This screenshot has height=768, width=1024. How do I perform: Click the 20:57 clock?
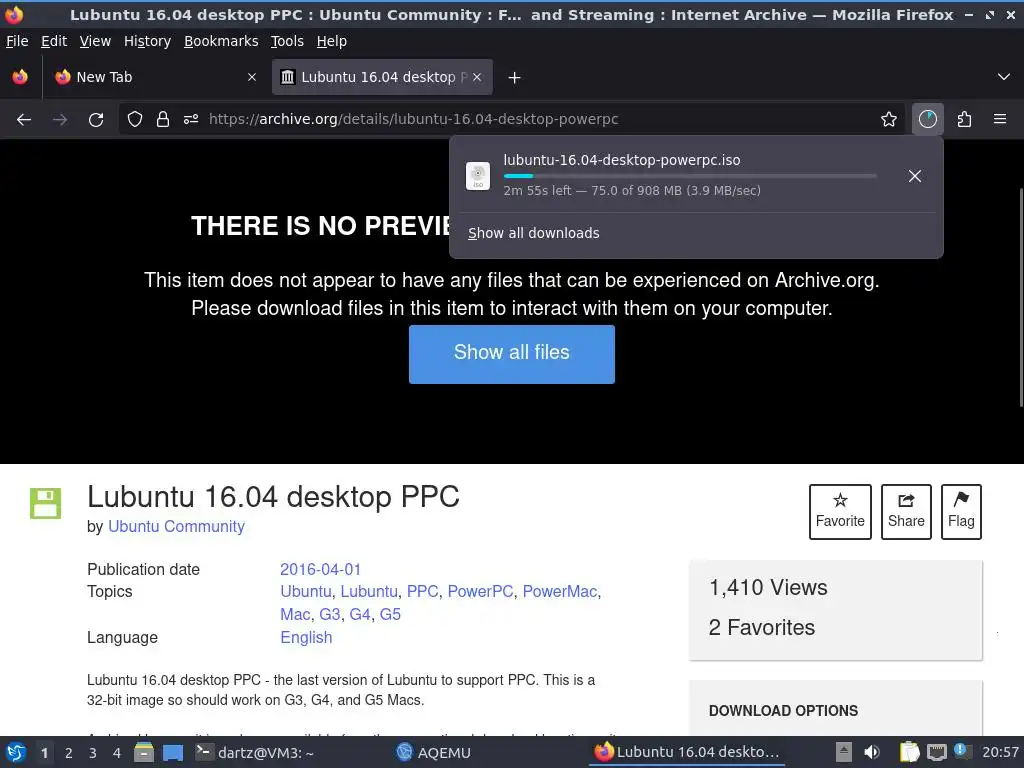pos(1000,752)
